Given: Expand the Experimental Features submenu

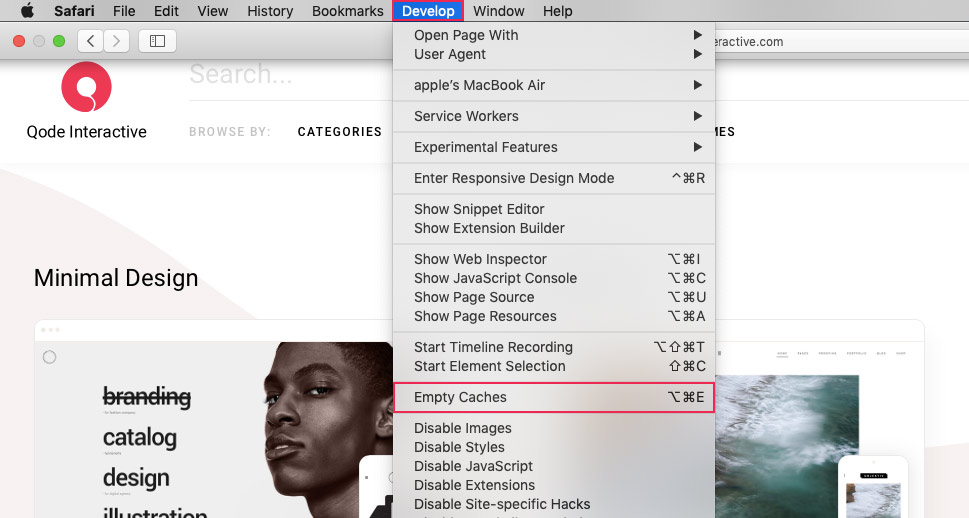Looking at the screenshot, I should pyautogui.click(x=554, y=147).
